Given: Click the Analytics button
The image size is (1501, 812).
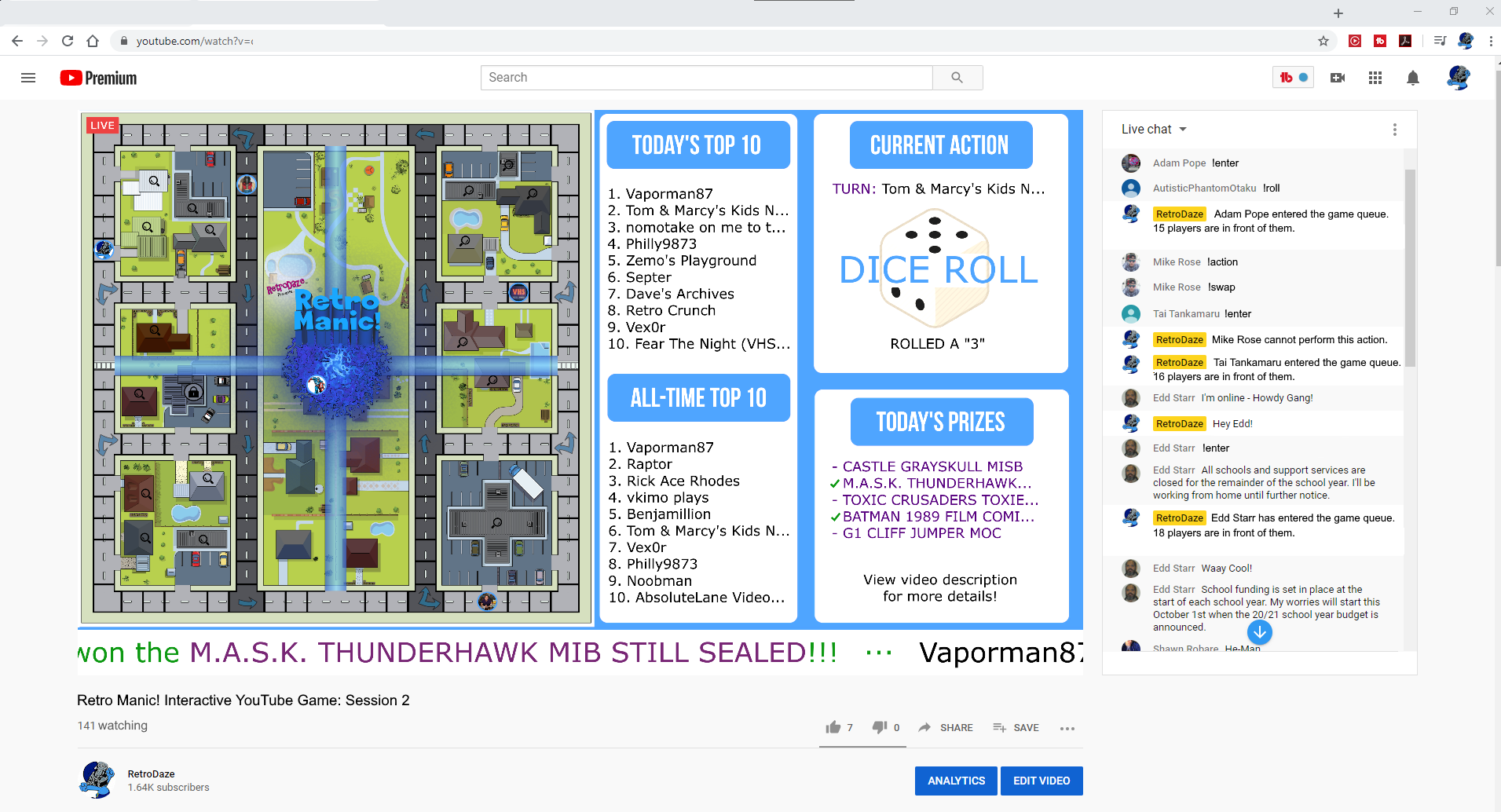Looking at the screenshot, I should point(956,781).
